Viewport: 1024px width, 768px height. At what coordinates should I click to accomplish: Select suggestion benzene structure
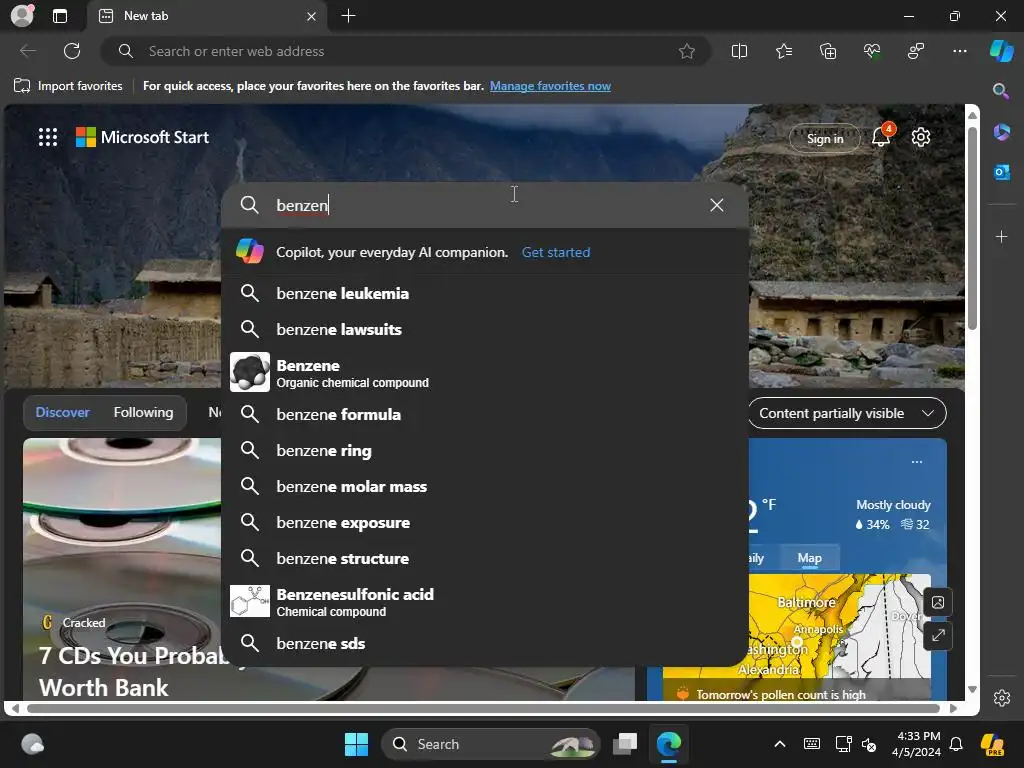pos(485,558)
